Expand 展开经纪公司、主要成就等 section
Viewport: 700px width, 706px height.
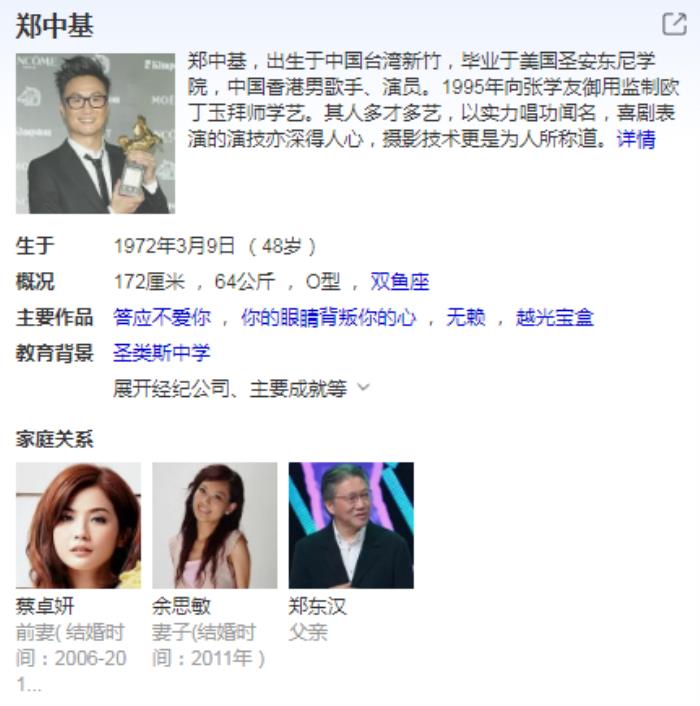pyautogui.click(x=241, y=389)
